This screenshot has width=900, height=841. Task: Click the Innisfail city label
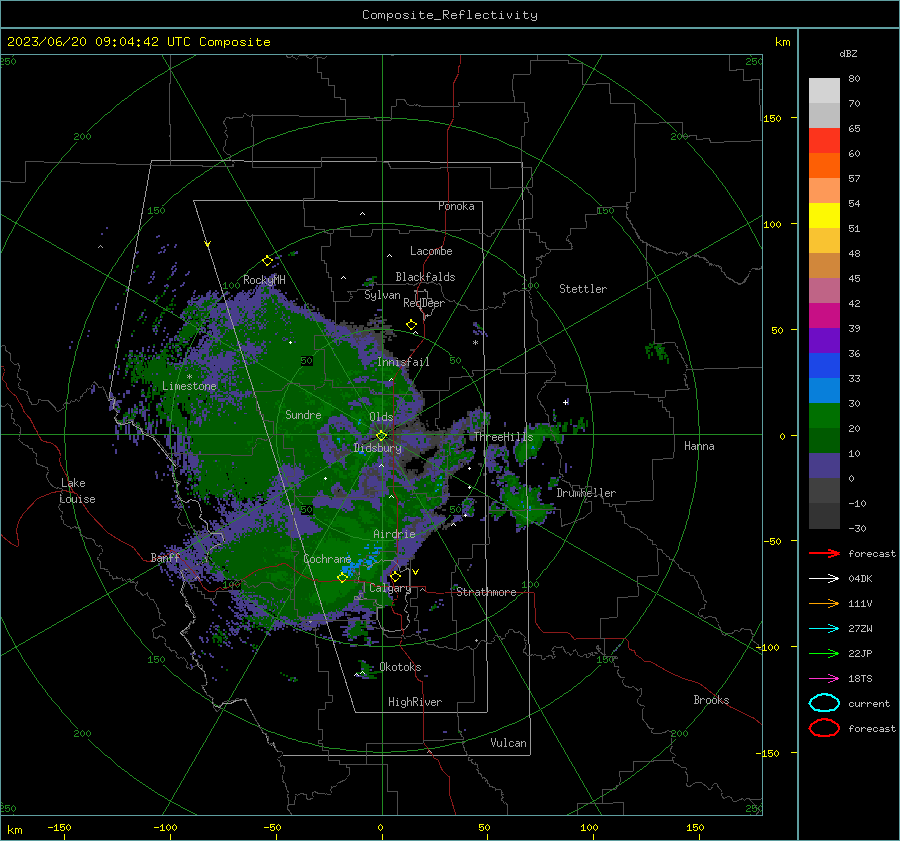tap(403, 362)
